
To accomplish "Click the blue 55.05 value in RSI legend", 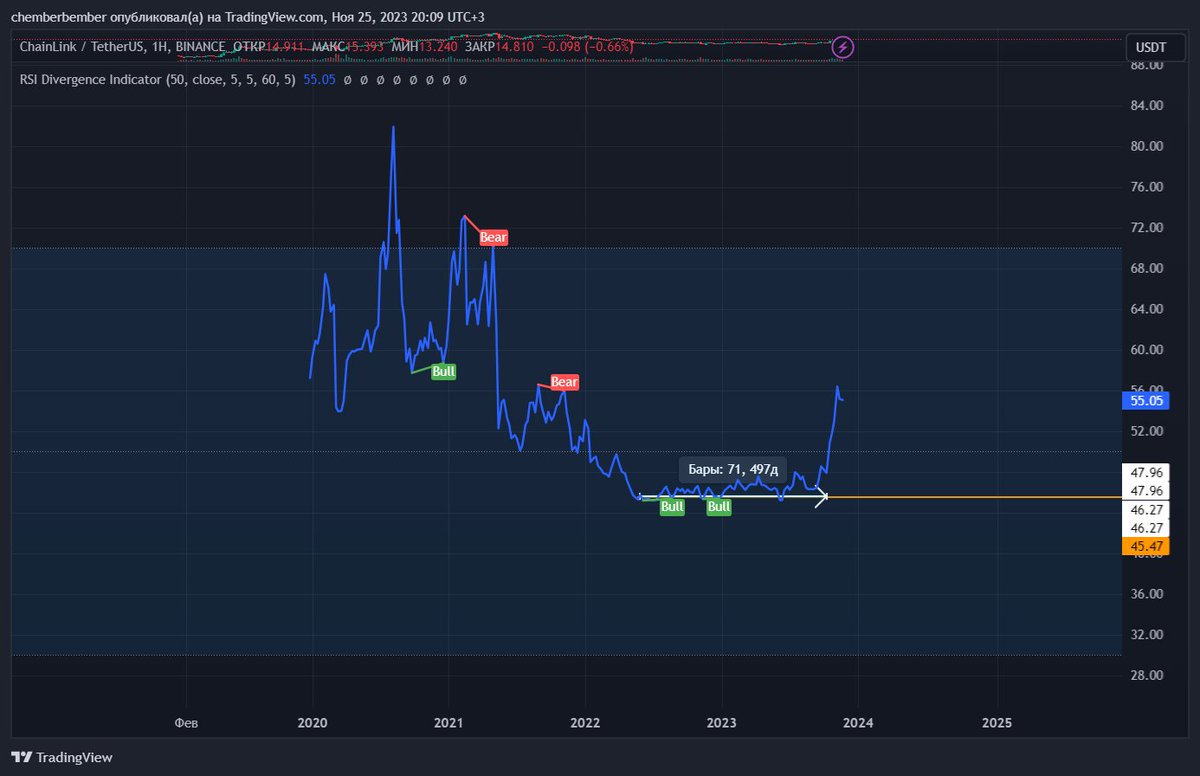I will [319, 78].
